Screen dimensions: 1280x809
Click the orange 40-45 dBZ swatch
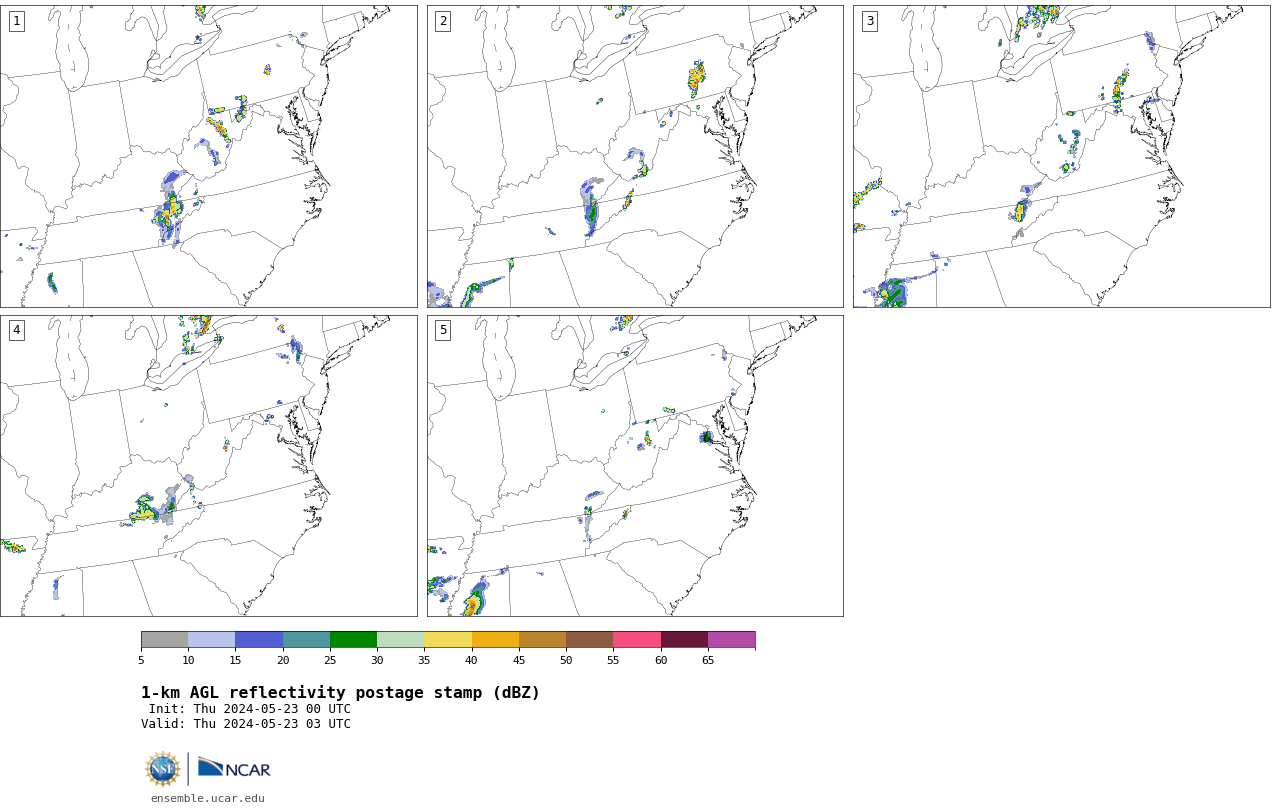pyautogui.click(x=495, y=640)
